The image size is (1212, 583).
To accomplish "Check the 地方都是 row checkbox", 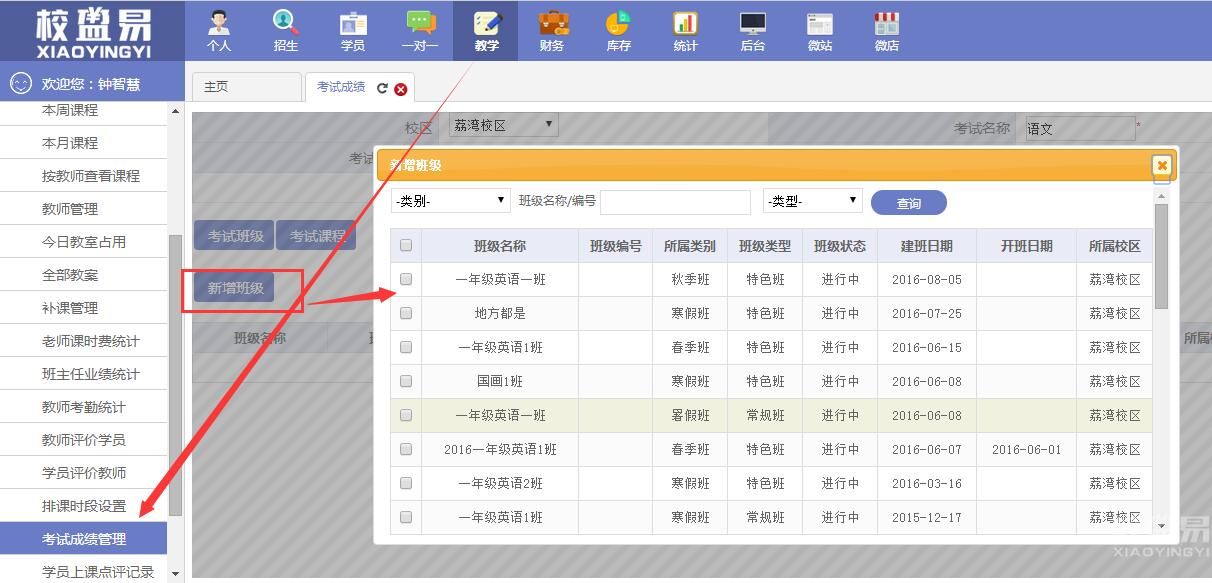I will click(x=406, y=313).
